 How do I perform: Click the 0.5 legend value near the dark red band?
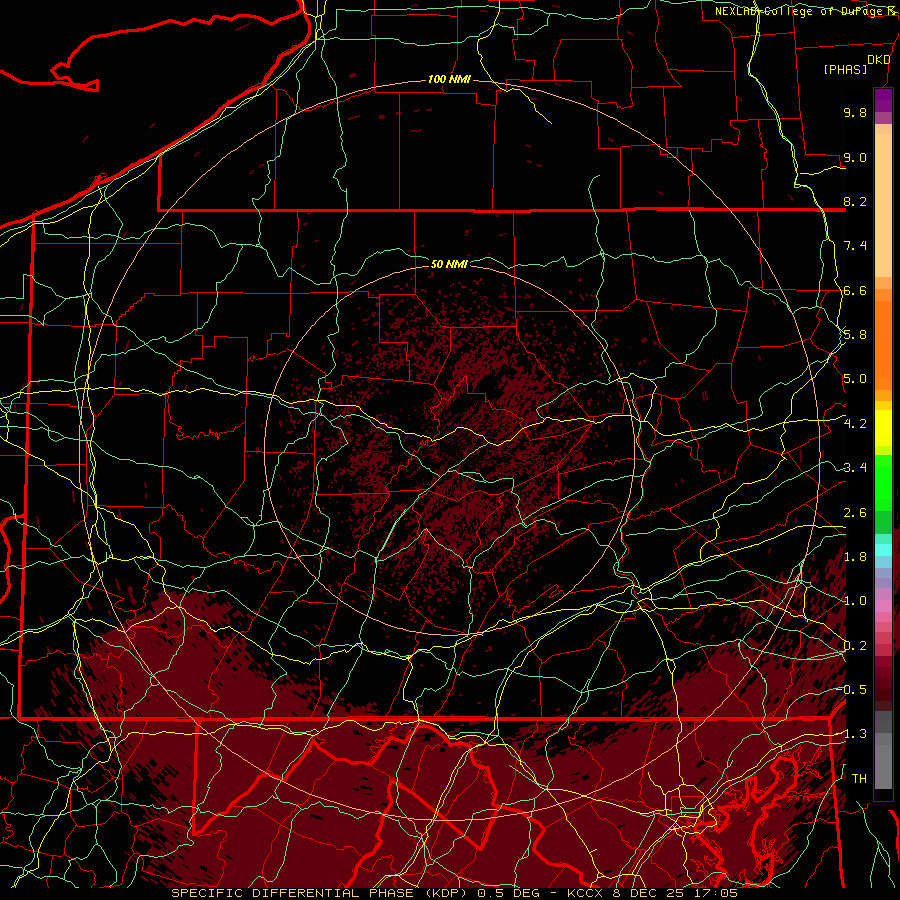(x=855, y=690)
